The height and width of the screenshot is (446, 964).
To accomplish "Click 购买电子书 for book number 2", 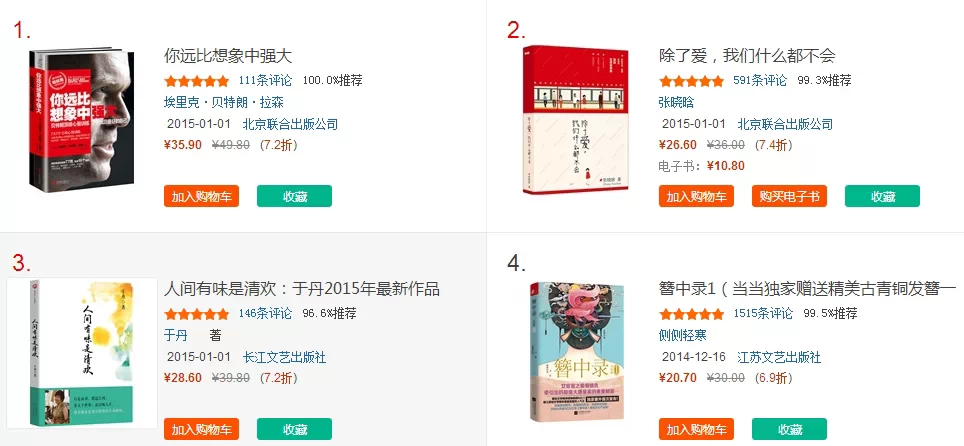I will [789, 196].
